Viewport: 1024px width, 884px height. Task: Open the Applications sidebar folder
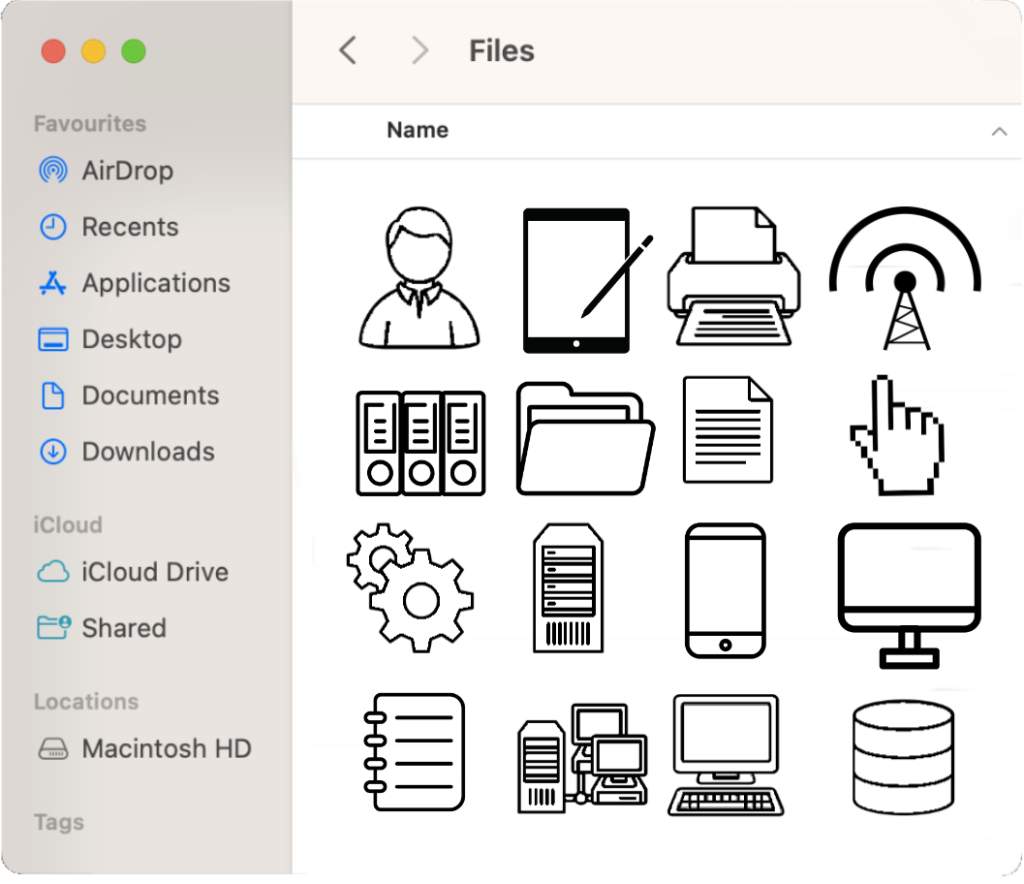134,283
